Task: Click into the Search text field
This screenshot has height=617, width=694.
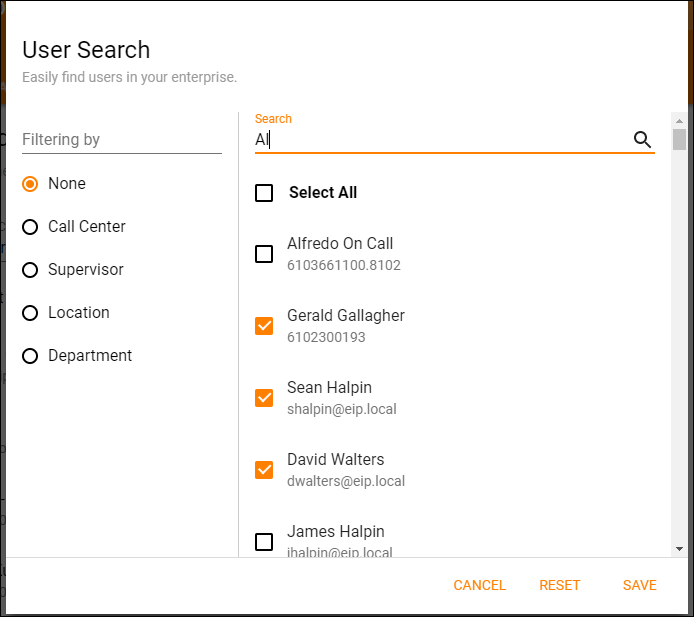Action: (x=440, y=140)
